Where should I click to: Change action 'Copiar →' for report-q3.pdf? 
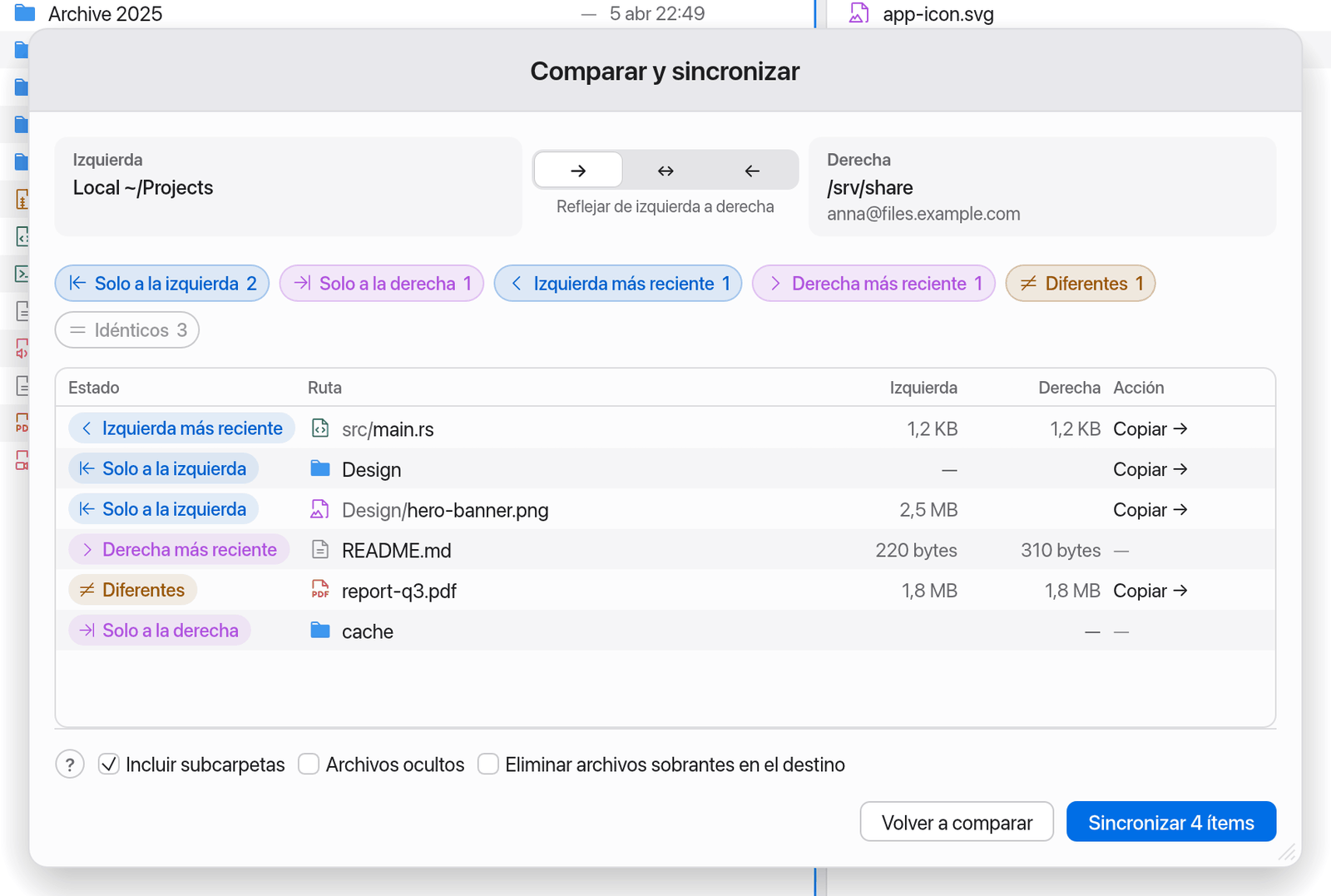[x=1150, y=591]
